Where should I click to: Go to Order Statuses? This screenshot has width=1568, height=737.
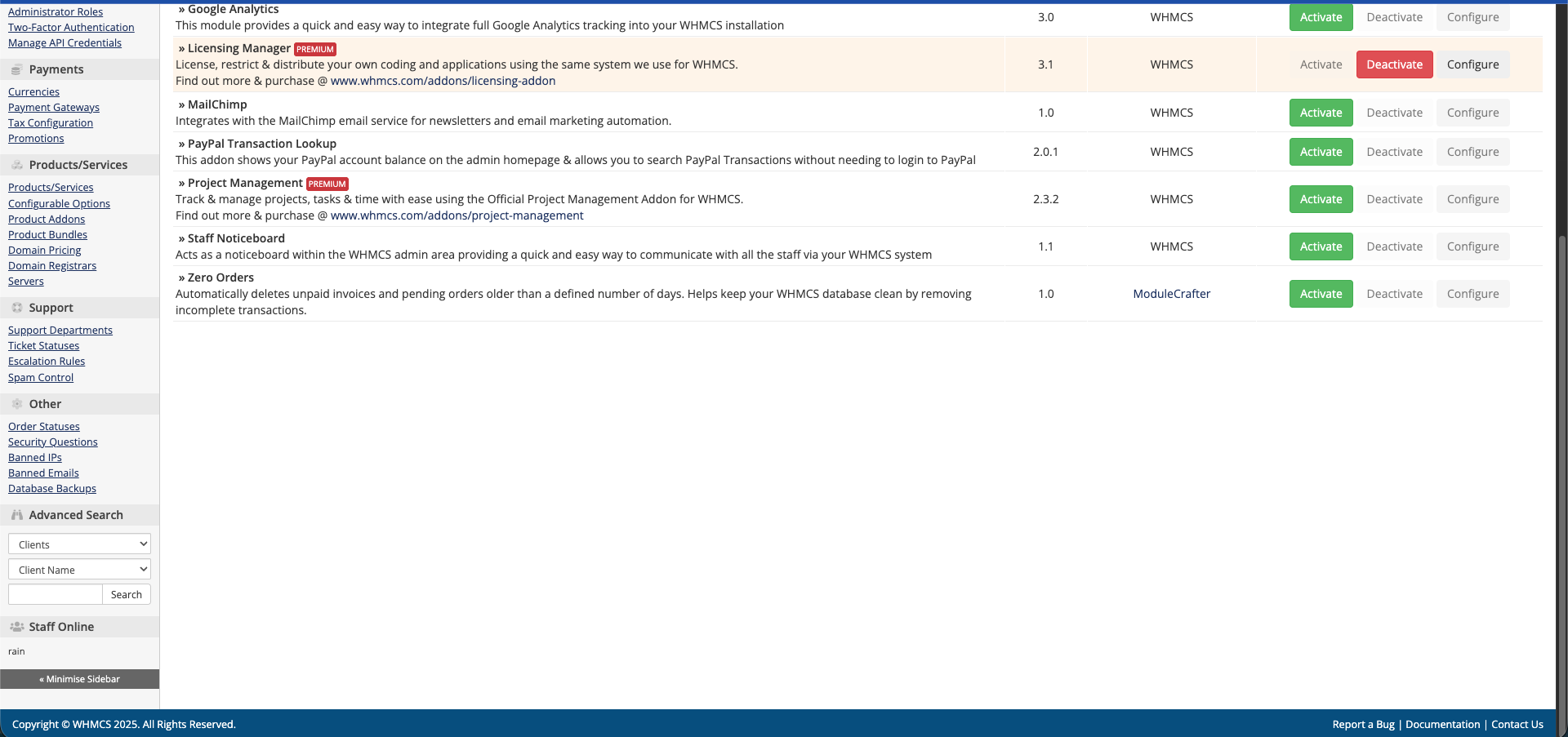44,427
